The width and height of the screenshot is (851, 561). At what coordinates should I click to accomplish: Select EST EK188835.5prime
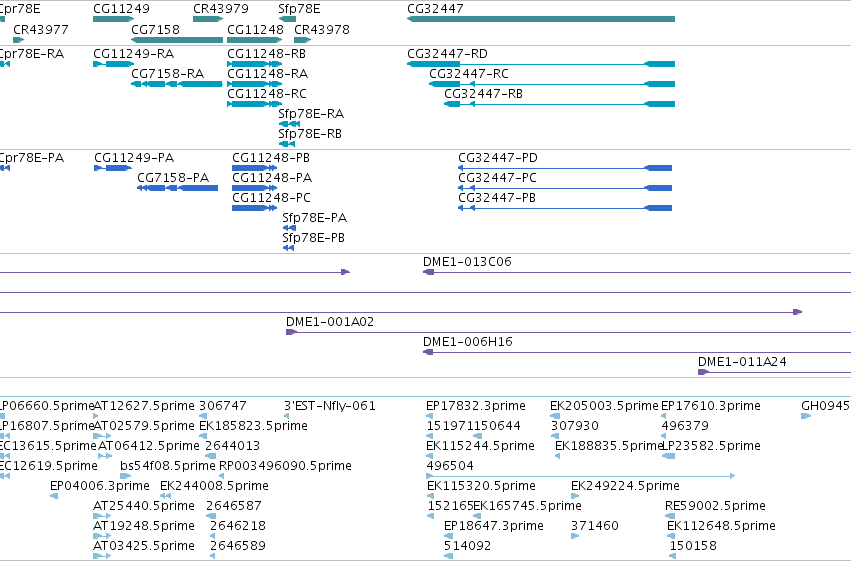tap(557, 456)
